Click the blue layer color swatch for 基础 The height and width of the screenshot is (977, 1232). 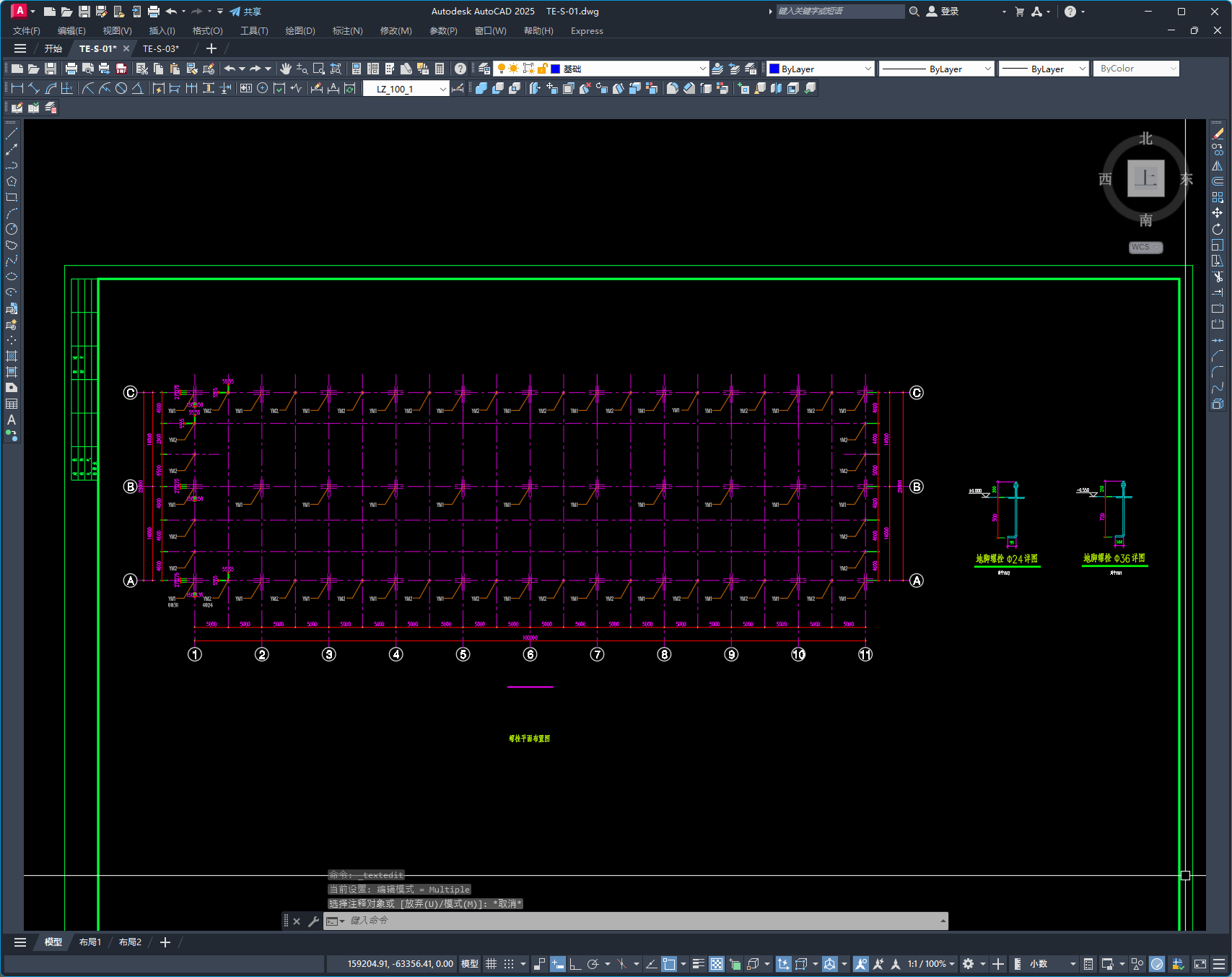[556, 69]
